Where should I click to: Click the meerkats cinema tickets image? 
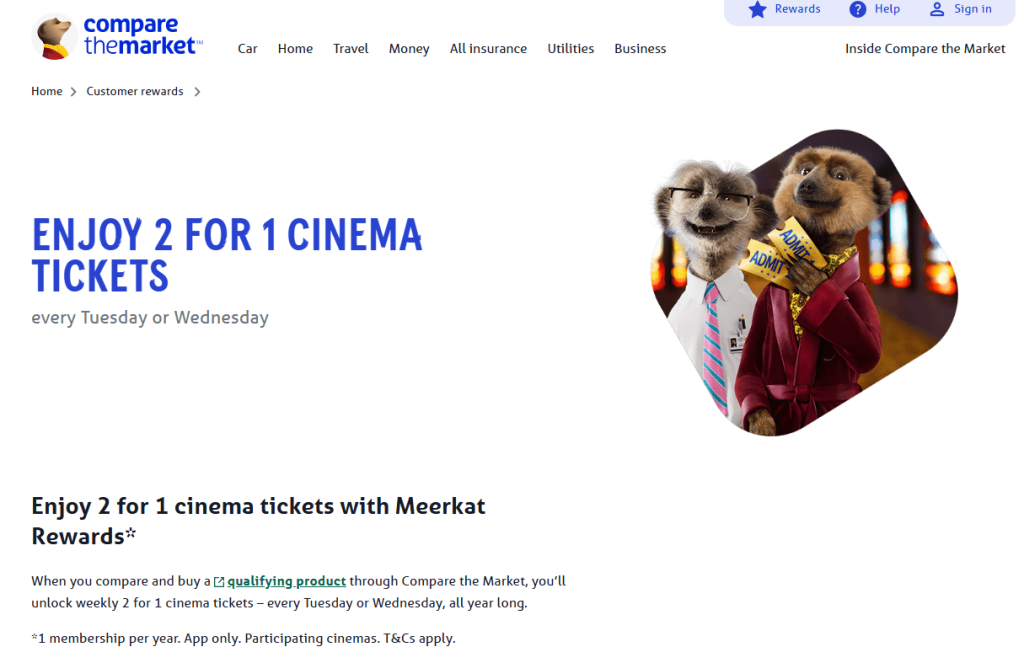(x=805, y=283)
